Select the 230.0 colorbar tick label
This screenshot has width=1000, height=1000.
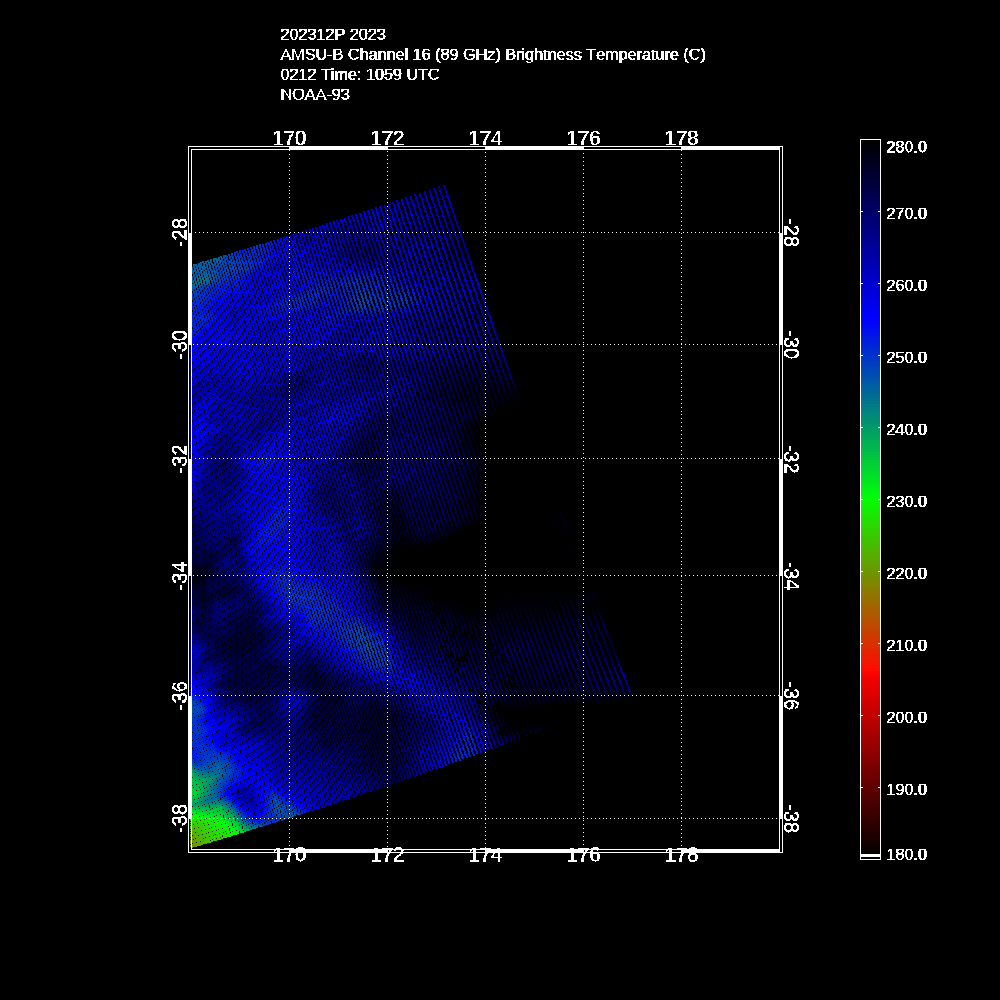pos(907,501)
